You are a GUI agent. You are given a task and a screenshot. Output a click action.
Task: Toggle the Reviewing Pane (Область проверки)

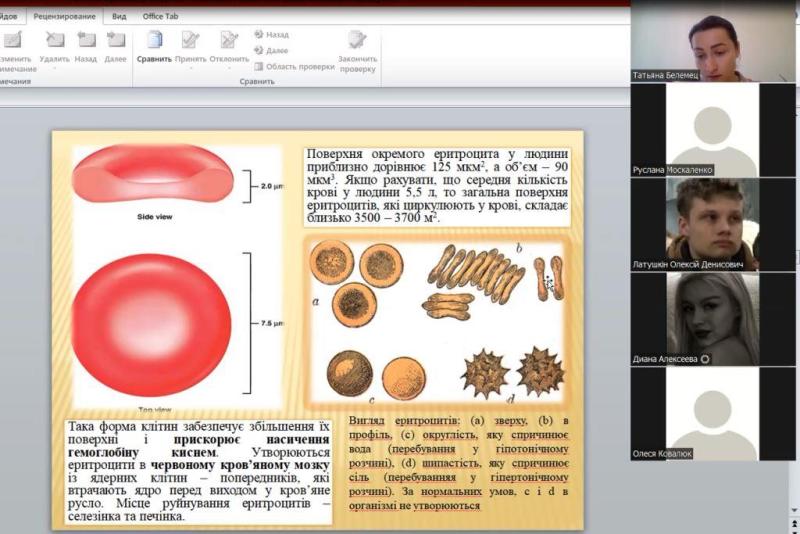(x=294, y=66)
